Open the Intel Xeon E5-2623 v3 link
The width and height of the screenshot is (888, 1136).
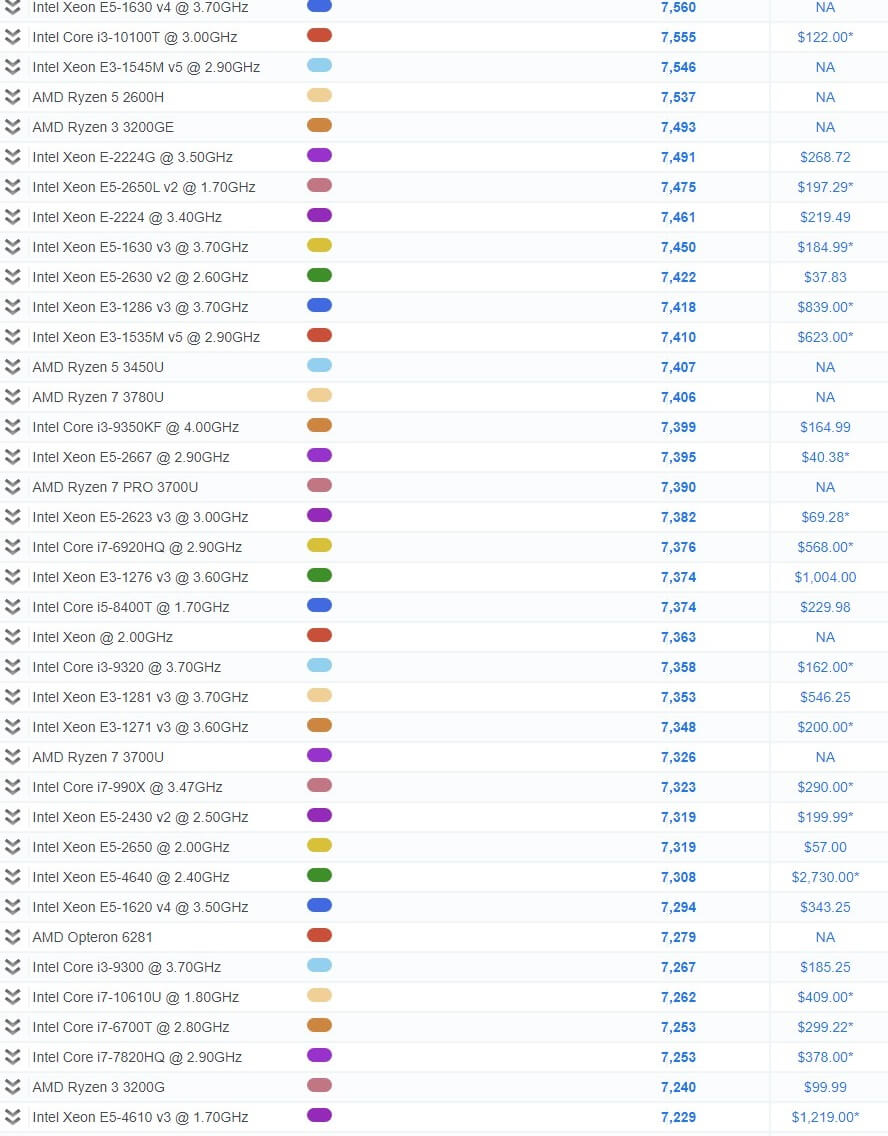coord(140,517)
